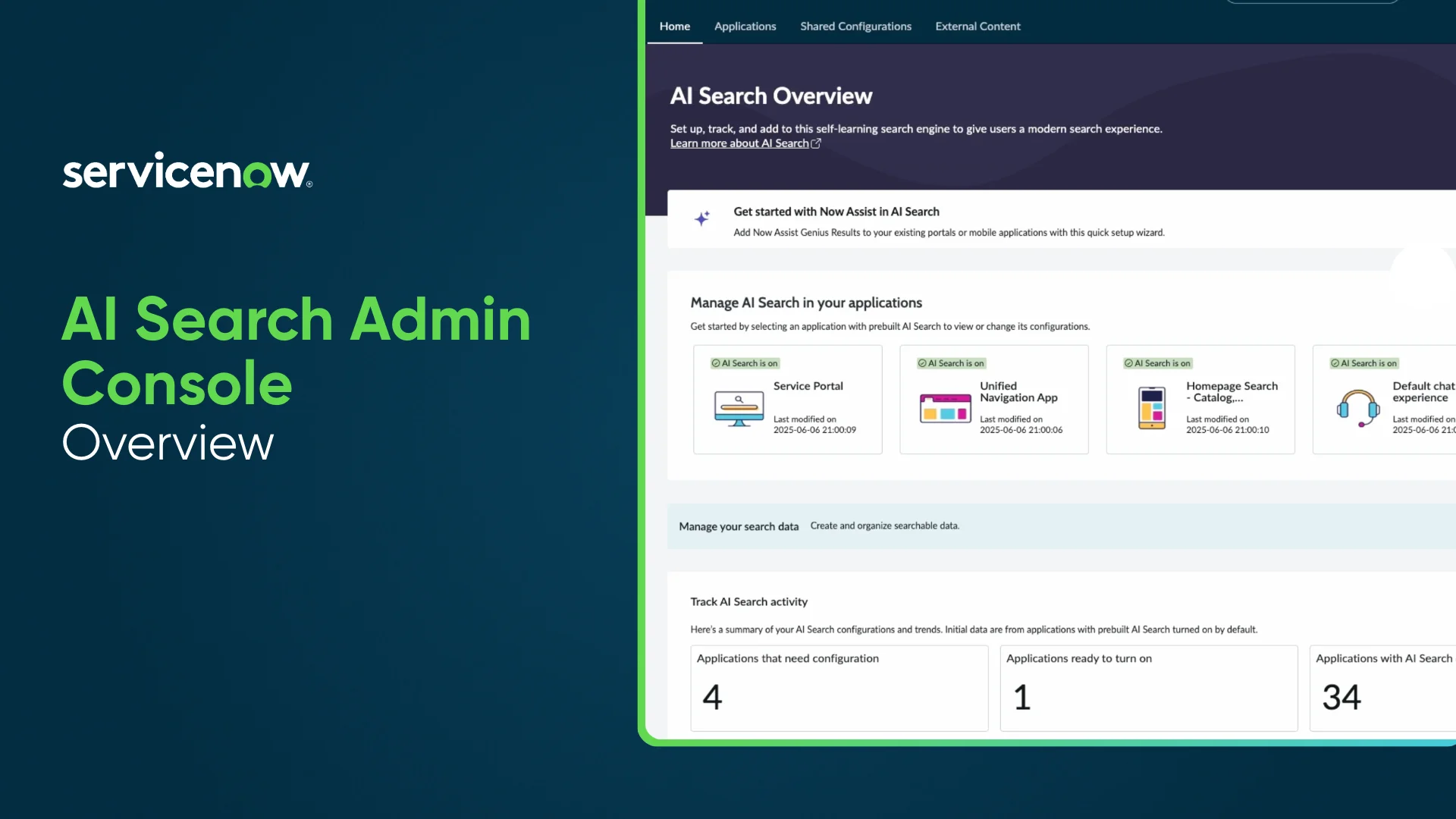
Task: Select Applications ready to turn on card
Action: (1148, 688)
